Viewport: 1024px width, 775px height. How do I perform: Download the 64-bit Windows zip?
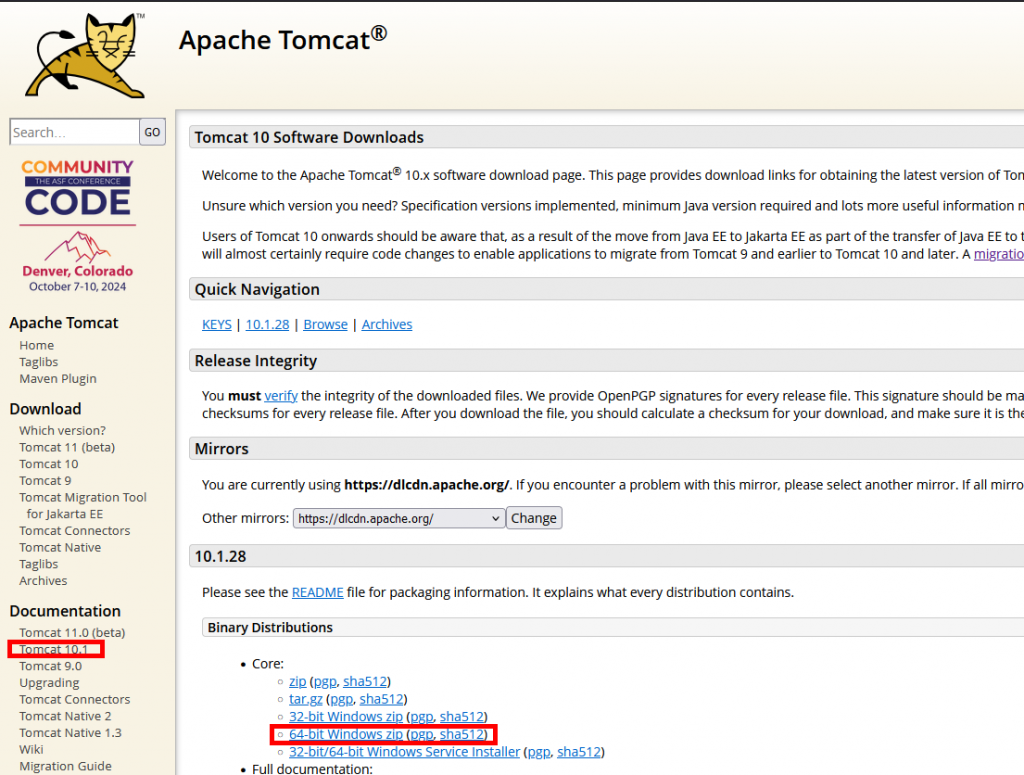[x=345, y=734]
